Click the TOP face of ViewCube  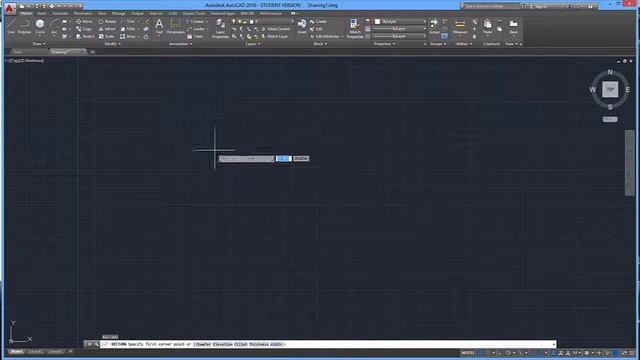(610, 89)
